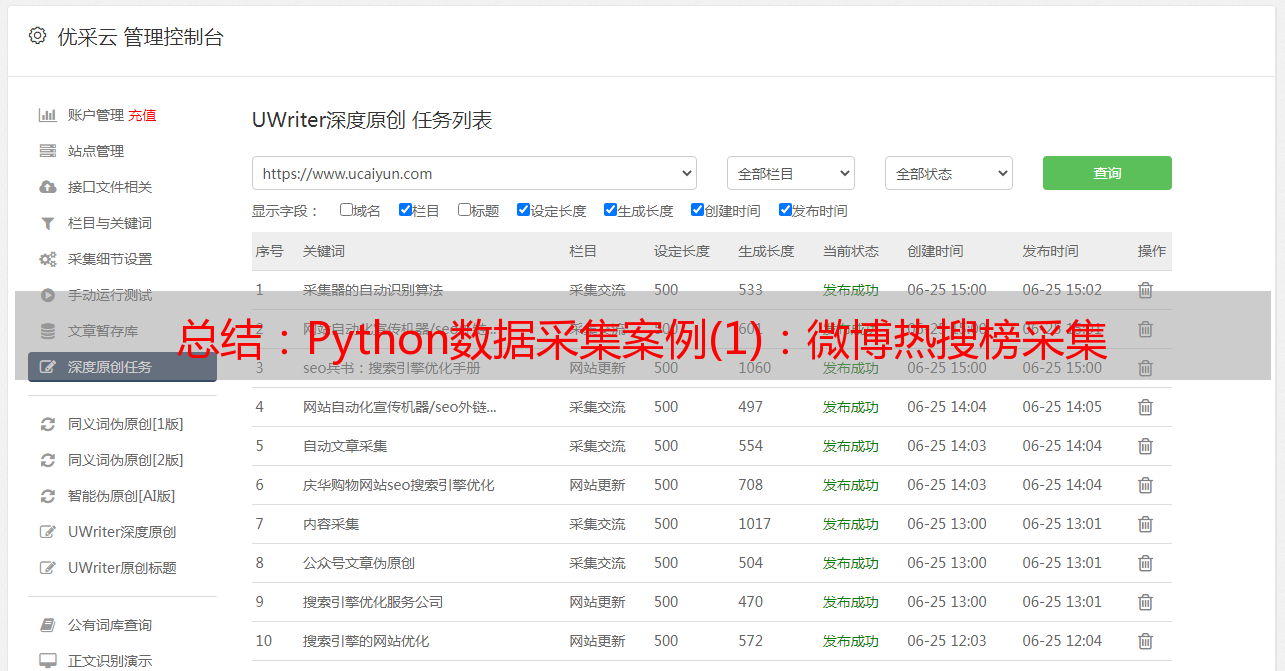This screenshot has width=1285, height=671.
Task: Click the 栏目与关键词 filter icon
Action: [x=47, y=223]
